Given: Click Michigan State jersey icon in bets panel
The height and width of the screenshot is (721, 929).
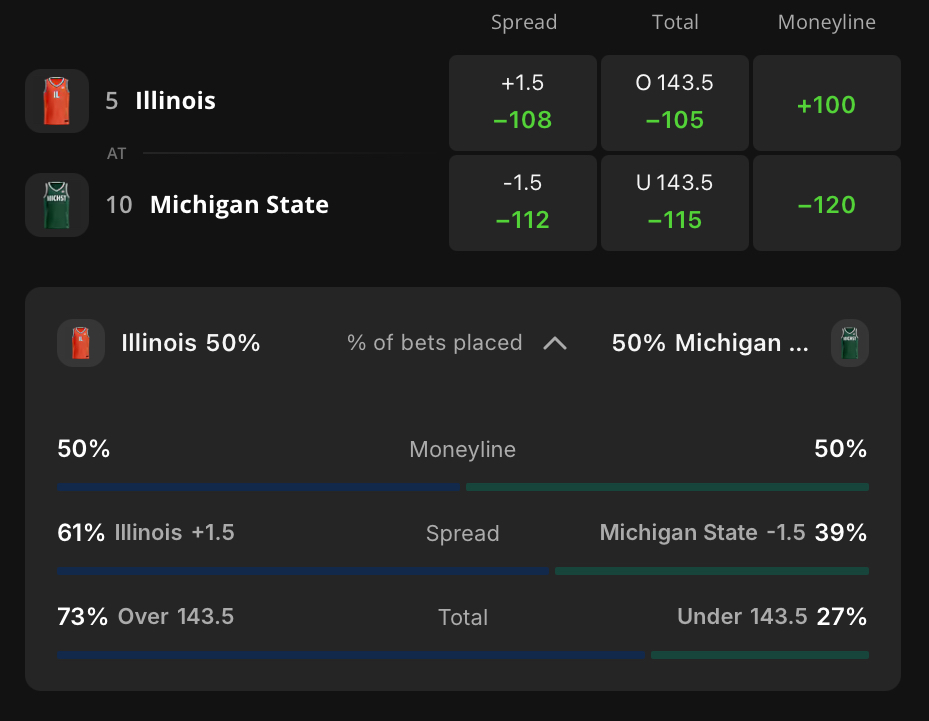Looking at the screenshot, I should pos(850,343).
